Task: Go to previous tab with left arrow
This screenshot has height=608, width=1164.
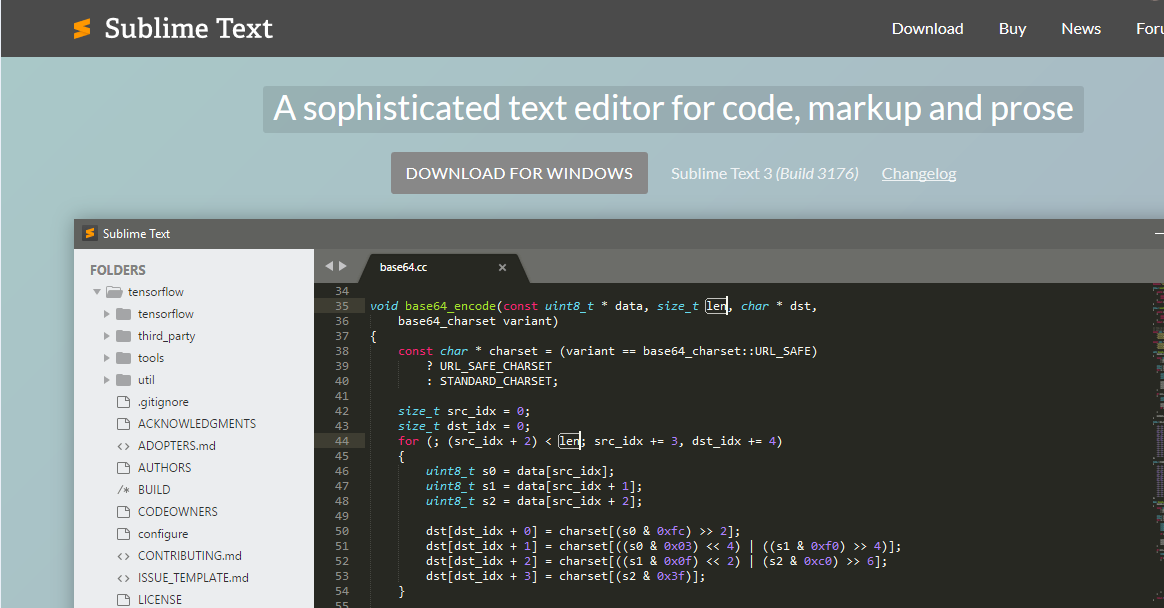Action: click(329, 266)
